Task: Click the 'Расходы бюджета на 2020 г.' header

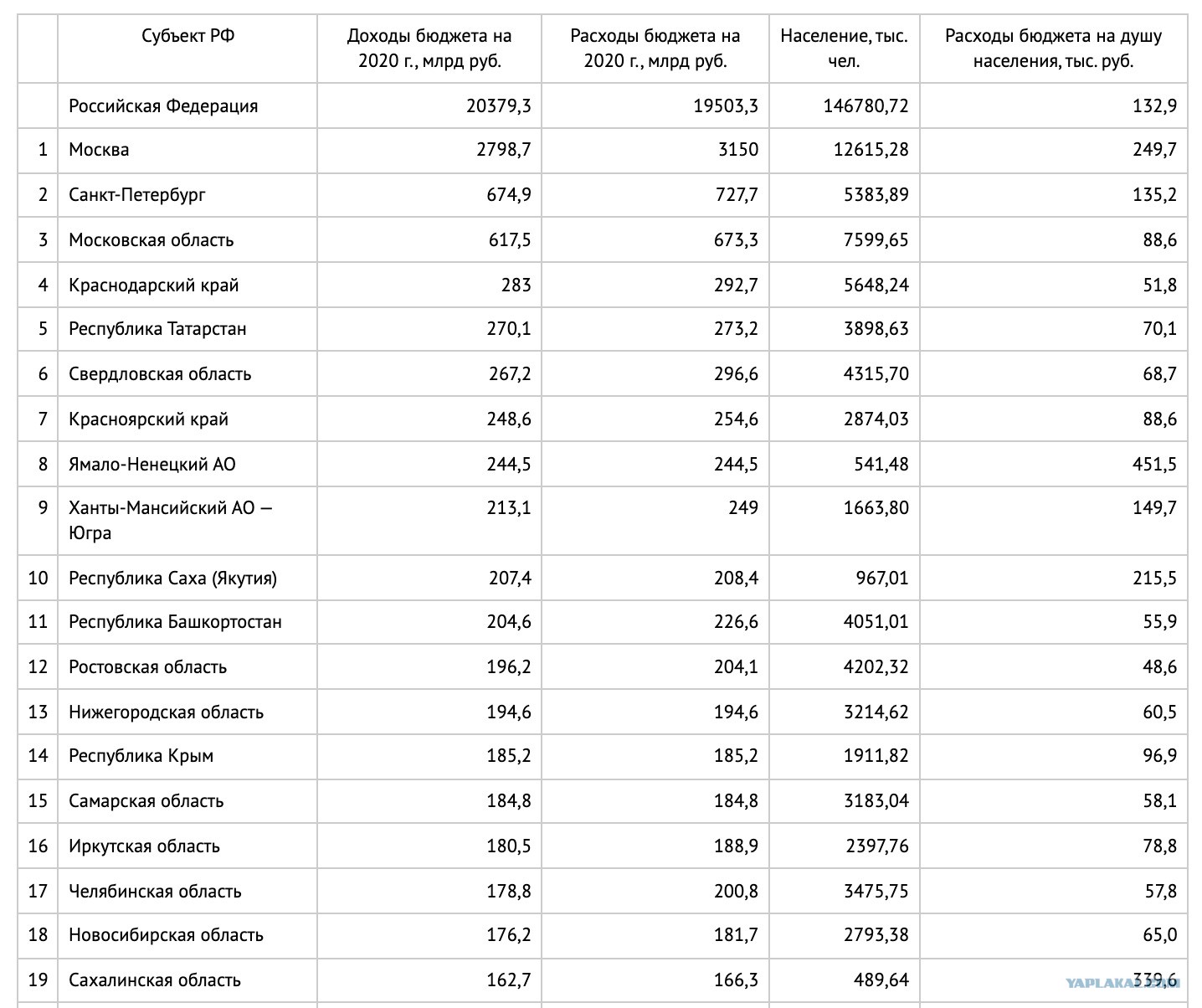Action: point(655,49)
